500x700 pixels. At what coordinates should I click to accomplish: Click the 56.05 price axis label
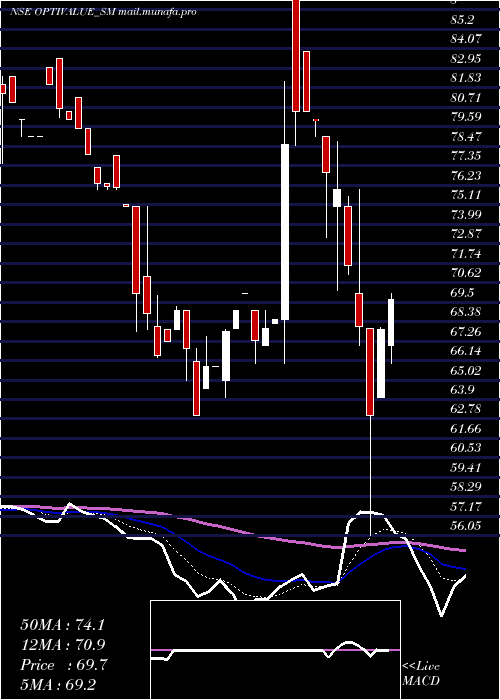tap(467, 526)
